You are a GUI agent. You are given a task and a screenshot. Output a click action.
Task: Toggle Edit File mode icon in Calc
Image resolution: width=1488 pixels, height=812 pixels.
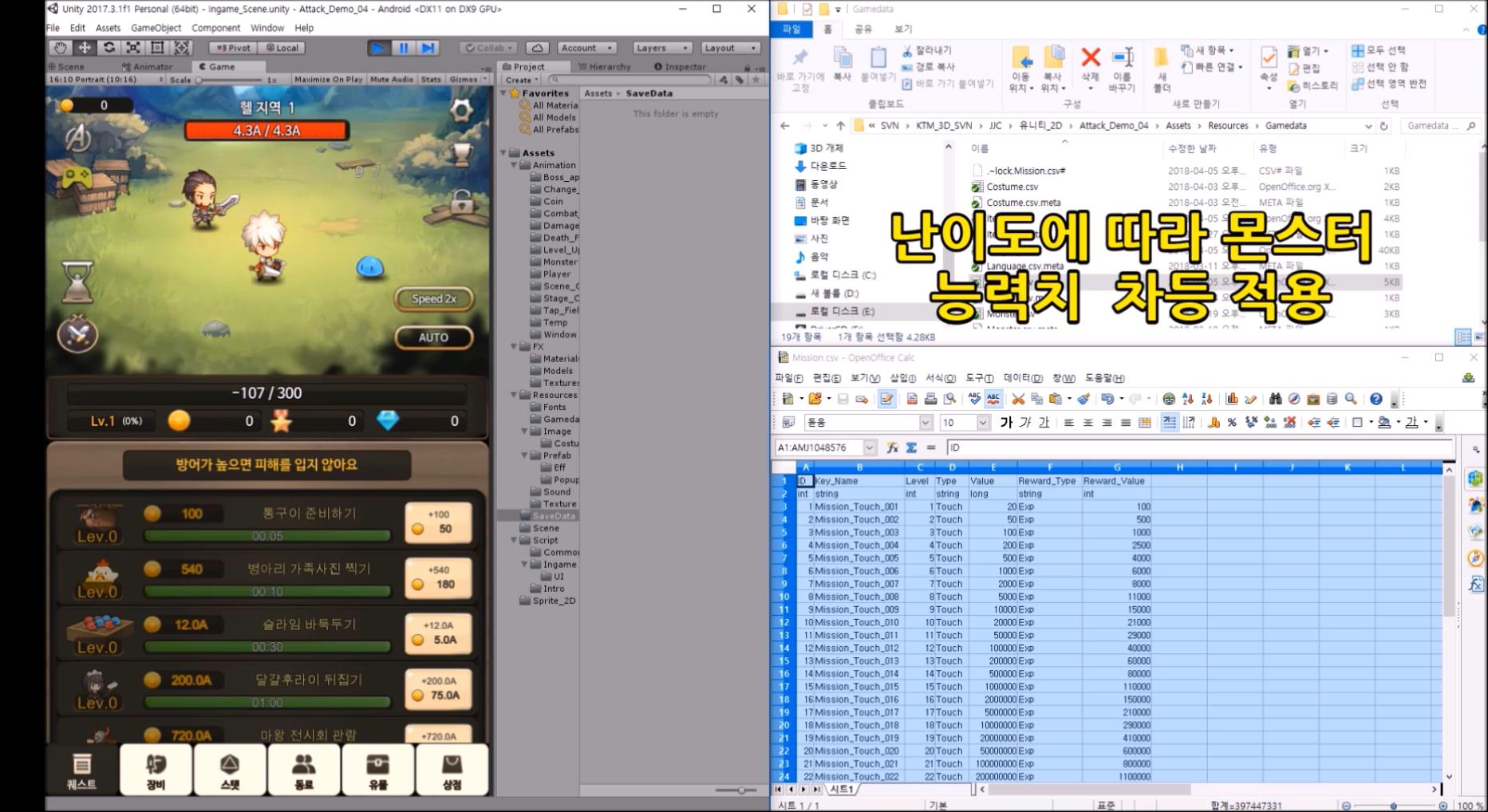(886, 399)
